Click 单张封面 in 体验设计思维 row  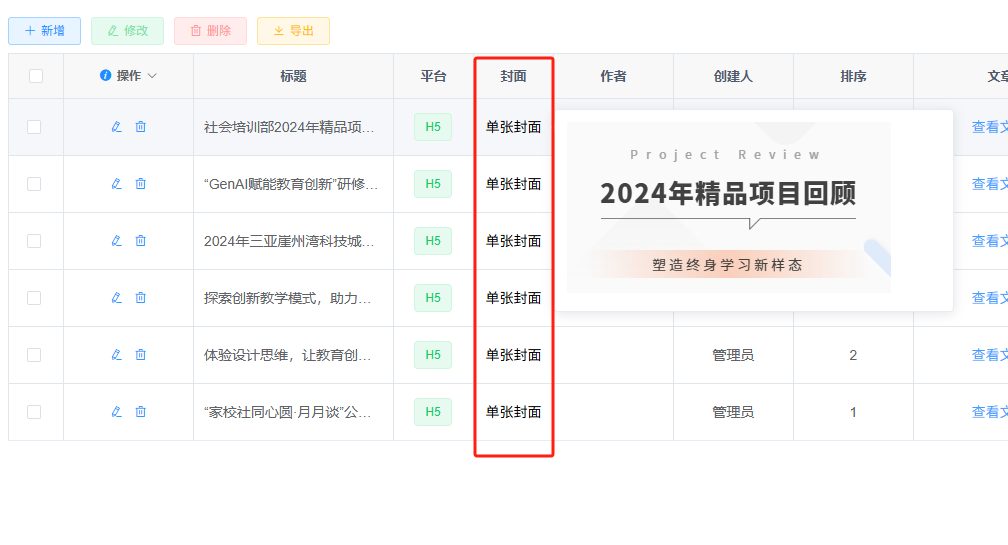click(513, 355)
